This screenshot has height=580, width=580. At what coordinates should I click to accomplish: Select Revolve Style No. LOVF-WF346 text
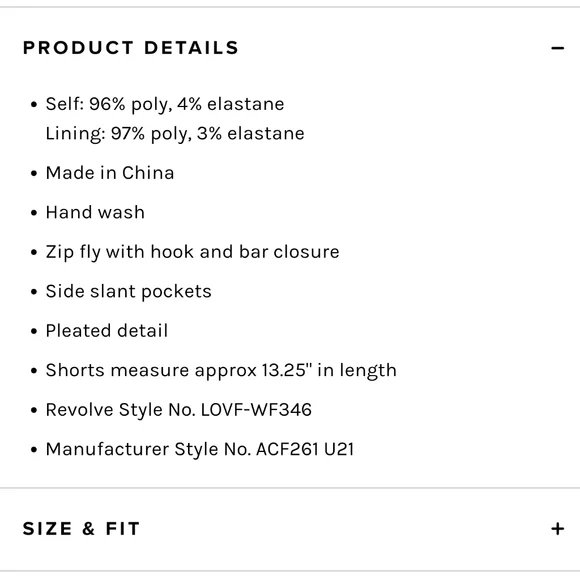[x=178, y=410]
